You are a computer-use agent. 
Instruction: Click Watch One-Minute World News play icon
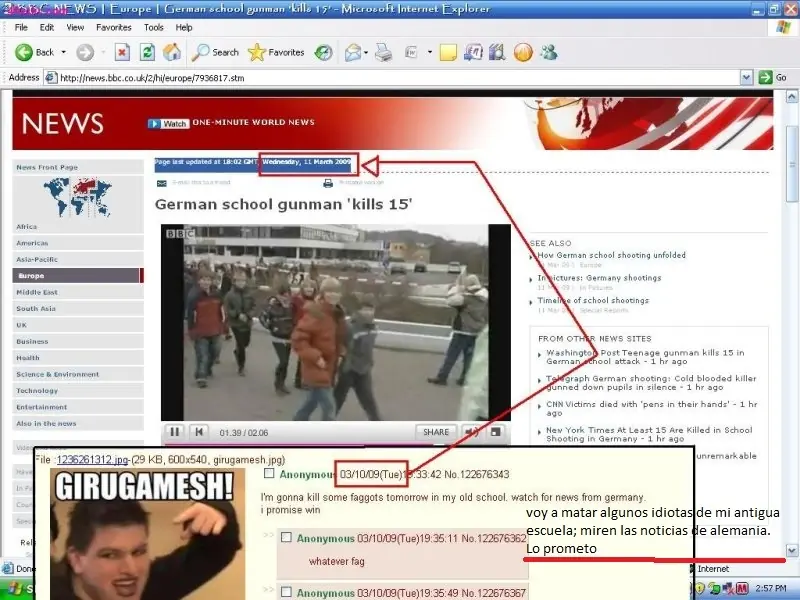coord(154,123)
